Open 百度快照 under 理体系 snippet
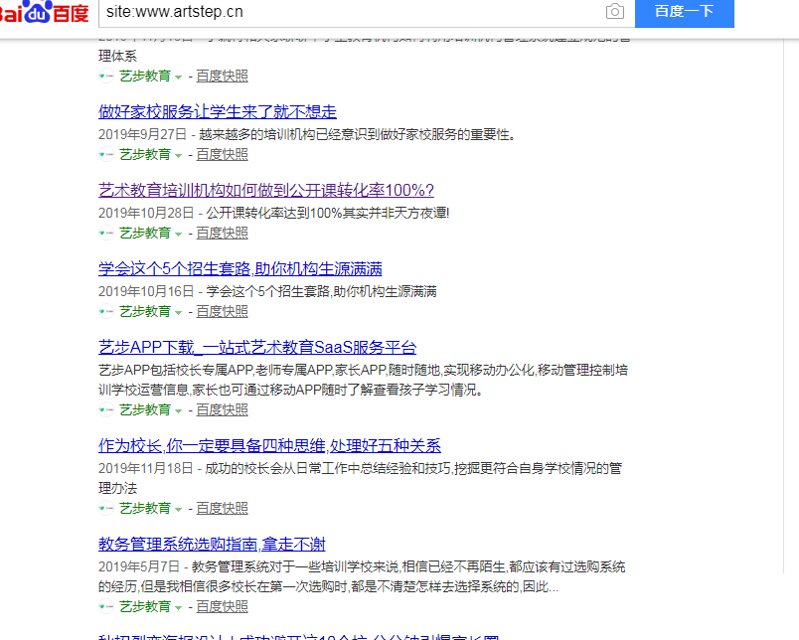799x640 pixels. [x=222, y=76]
